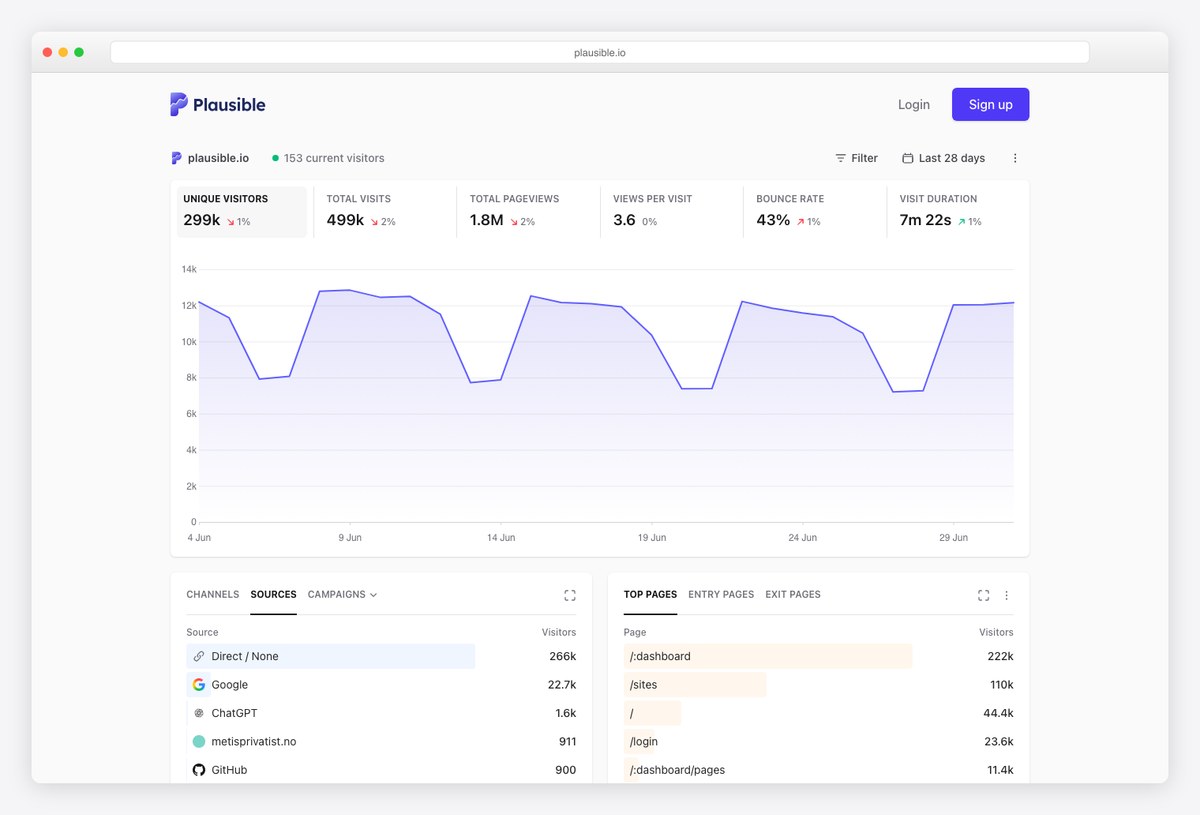Click the yellow minimize window button
Image resolution: width=1200 pixels, height=815 pixels.
pyautogui.click(x=63, y=52)
